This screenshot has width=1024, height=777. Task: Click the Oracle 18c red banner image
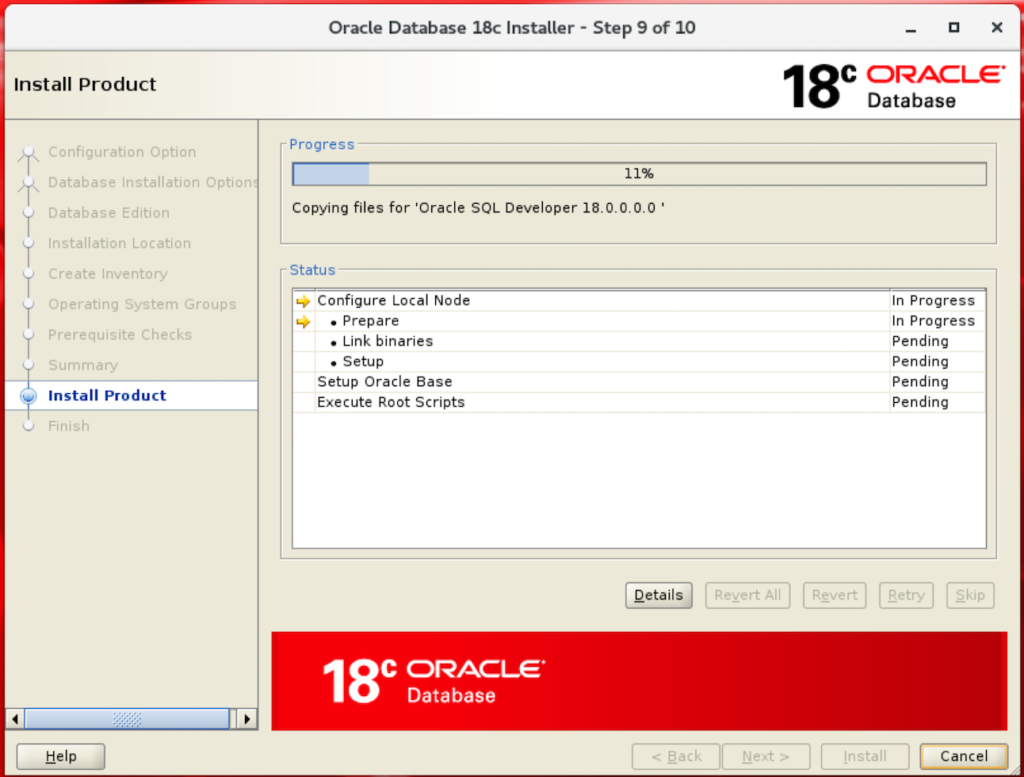tap(639, 681)
